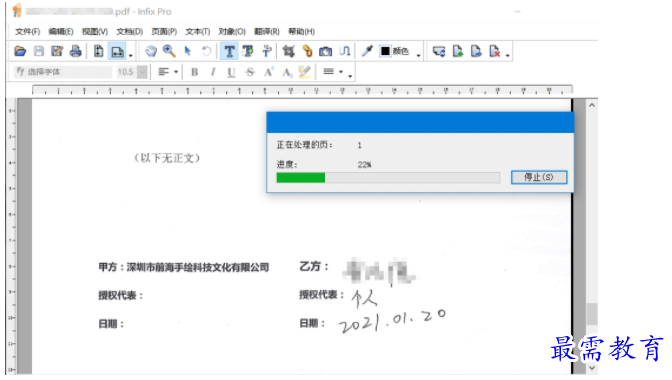Click the vertical scrollbar thumb
The image size is (672, 380).
click(592, 314)
